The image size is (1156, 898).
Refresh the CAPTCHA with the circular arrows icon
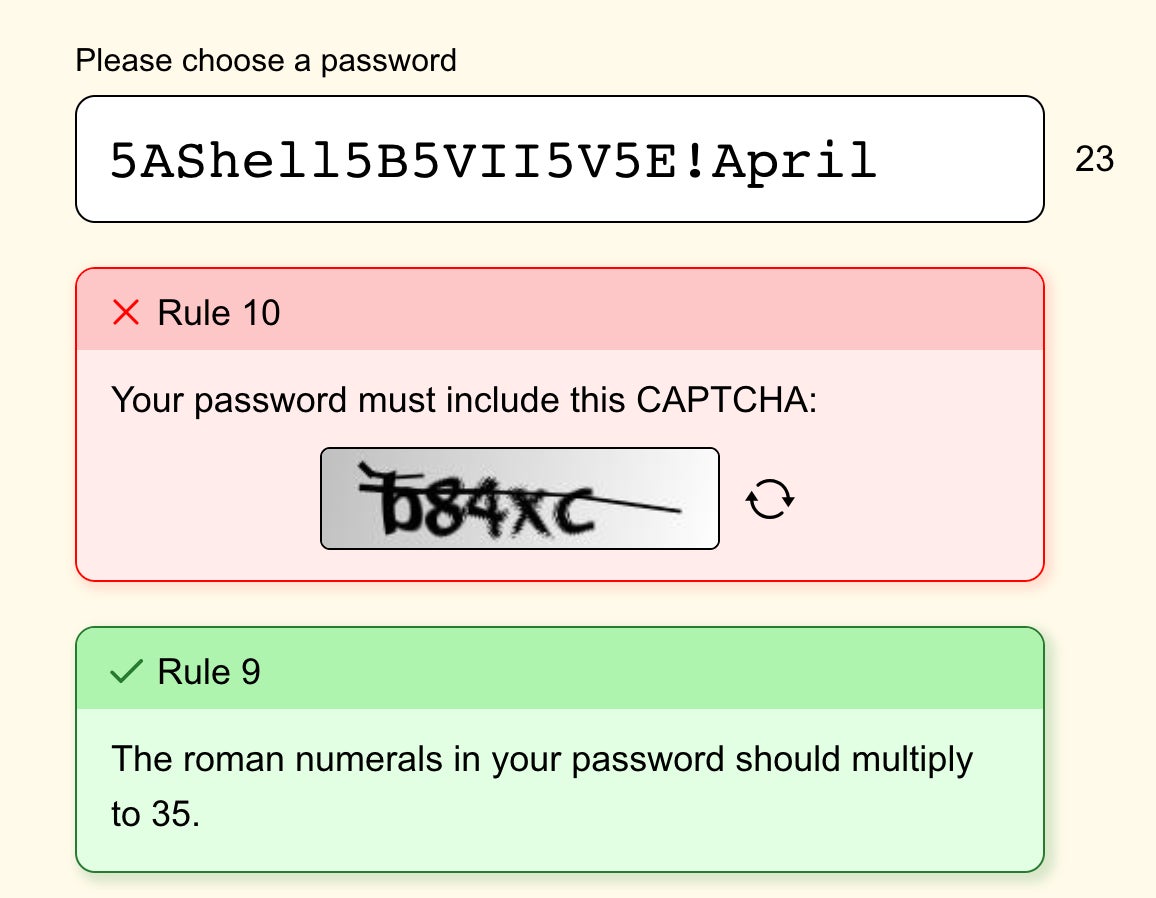tap(770, 499)
